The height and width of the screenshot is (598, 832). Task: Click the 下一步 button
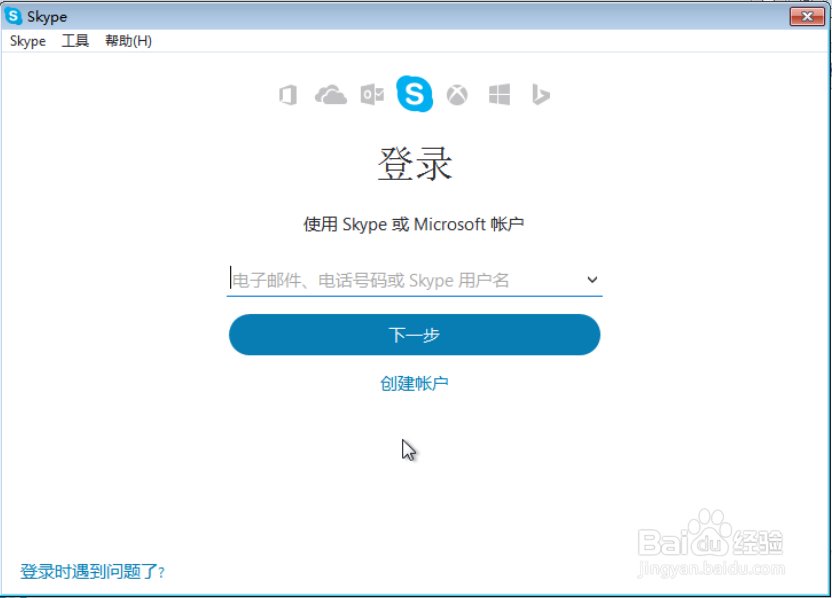(x=414, y=335)
